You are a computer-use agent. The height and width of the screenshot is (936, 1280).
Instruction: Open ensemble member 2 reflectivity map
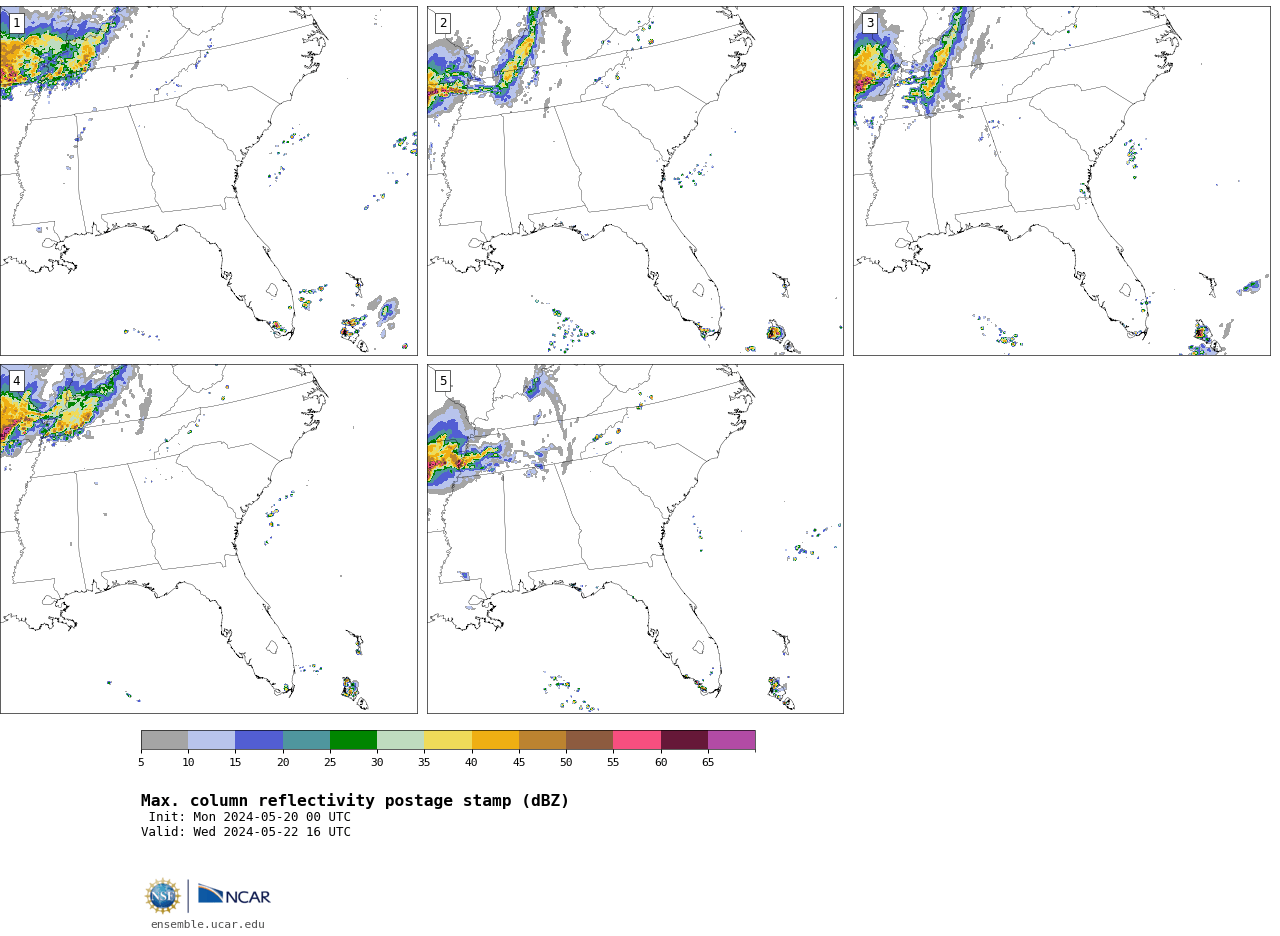(x=635, y=181)
